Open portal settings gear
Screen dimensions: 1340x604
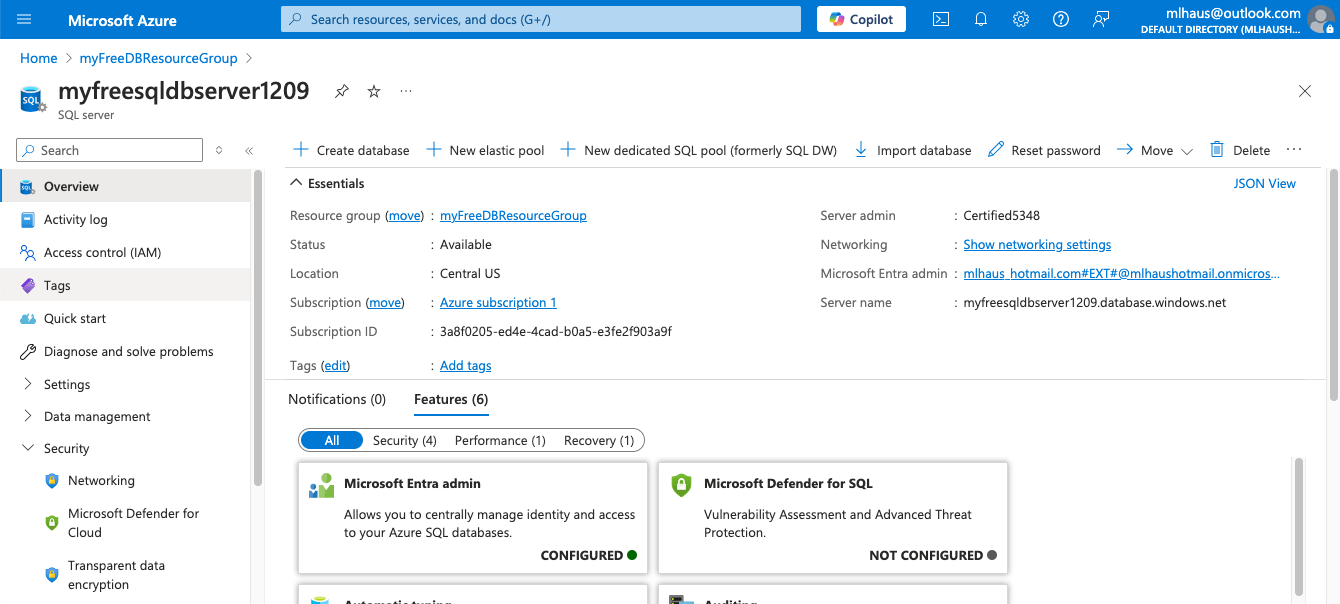point(1021,19)
